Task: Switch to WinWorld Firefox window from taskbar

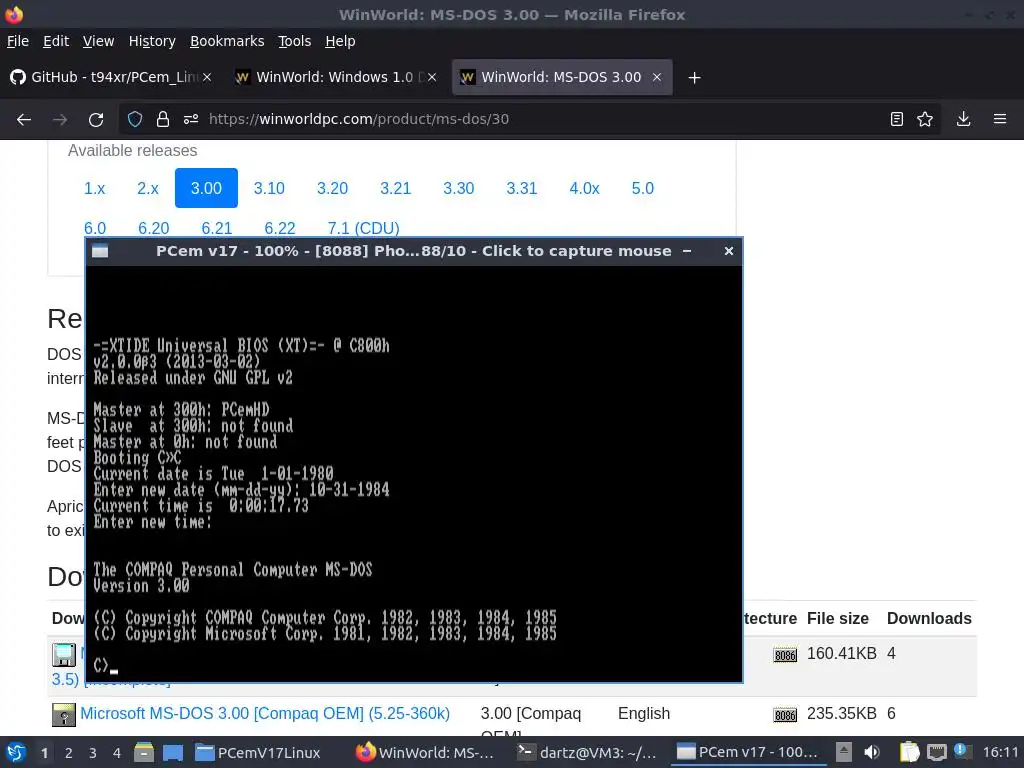Action: coord(425,752)
